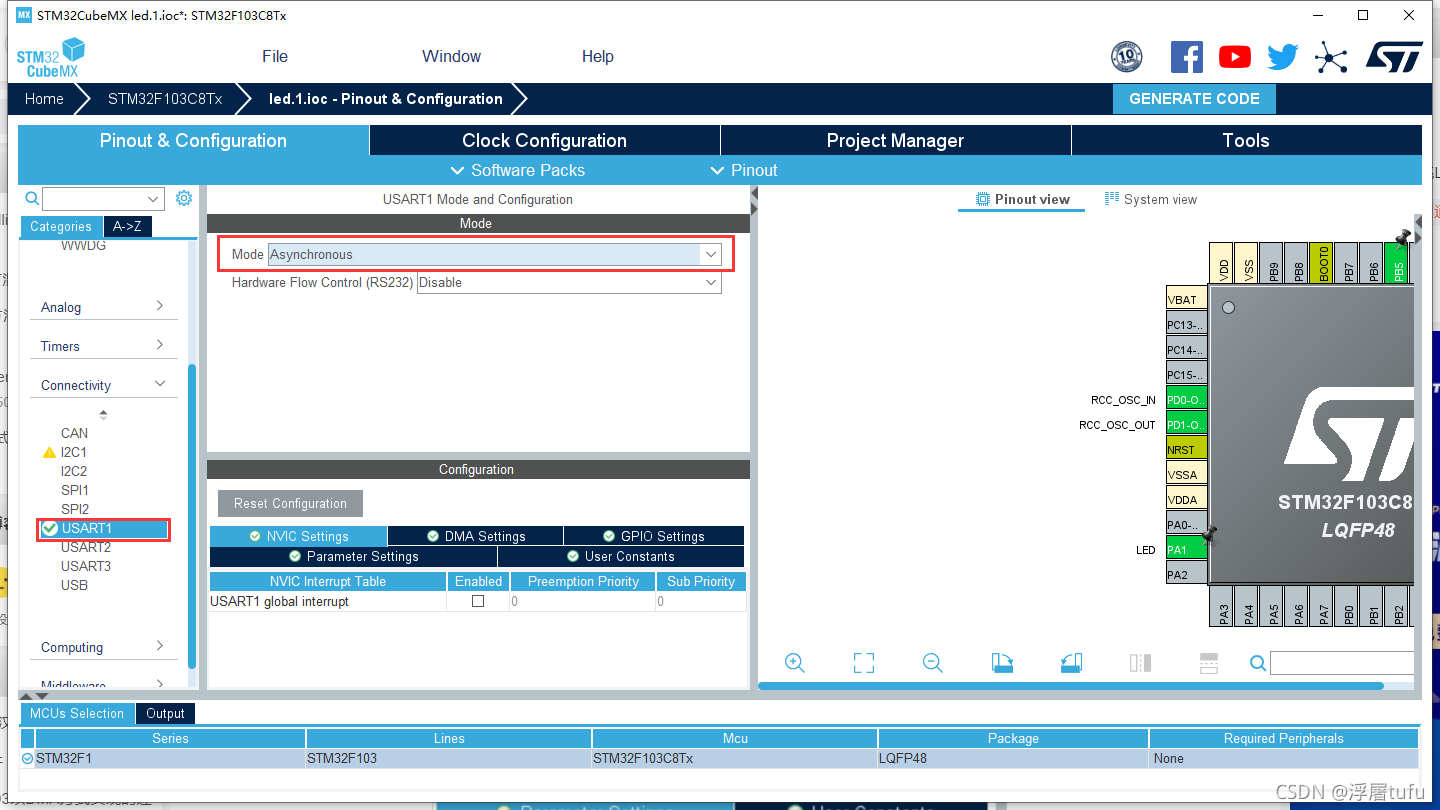Click the 10-year anniversary badge icon
The image size is (1440, 810).
coord(1127,57)
